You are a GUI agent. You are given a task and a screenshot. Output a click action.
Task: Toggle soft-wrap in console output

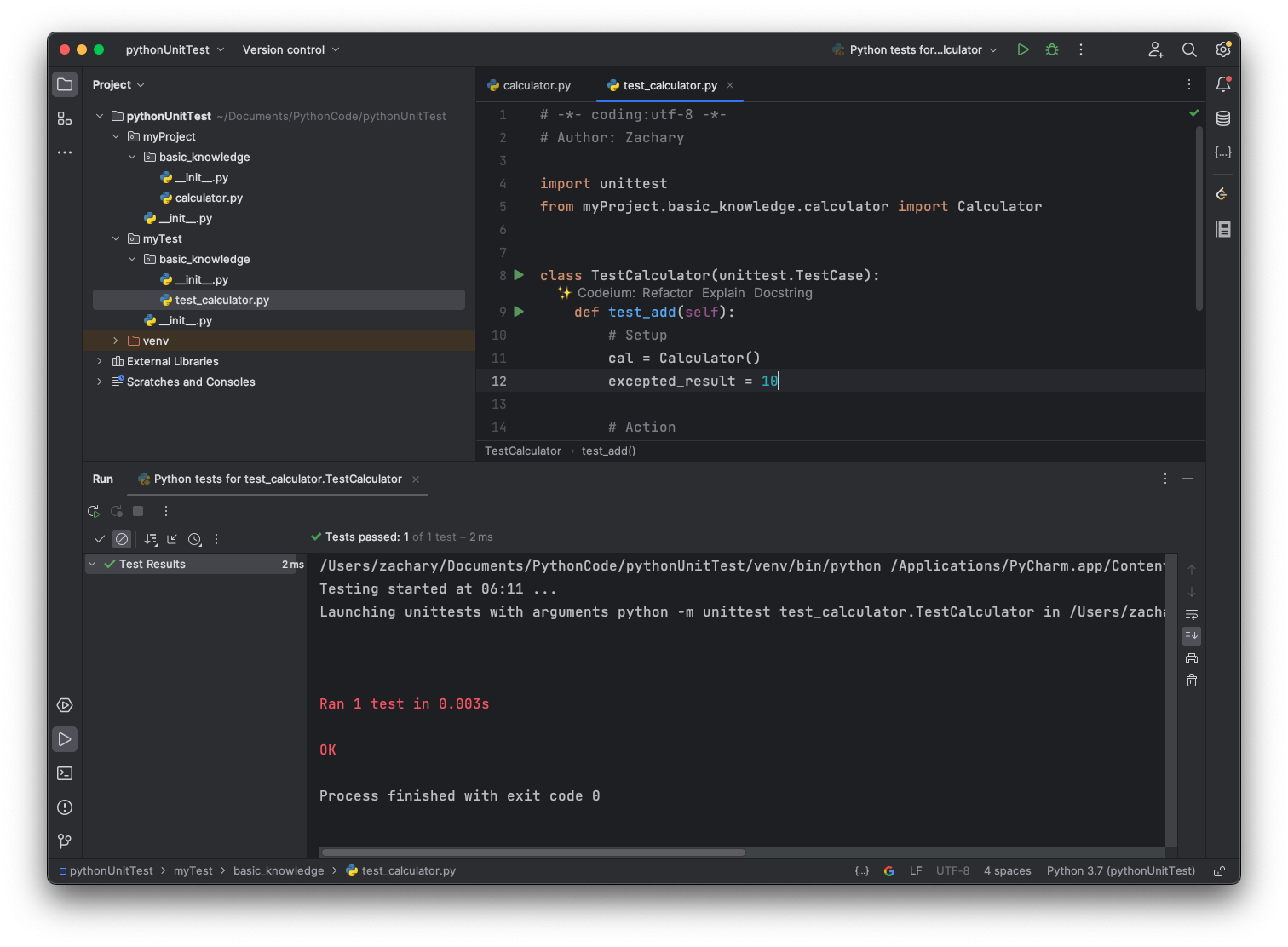pos(1192,614)
